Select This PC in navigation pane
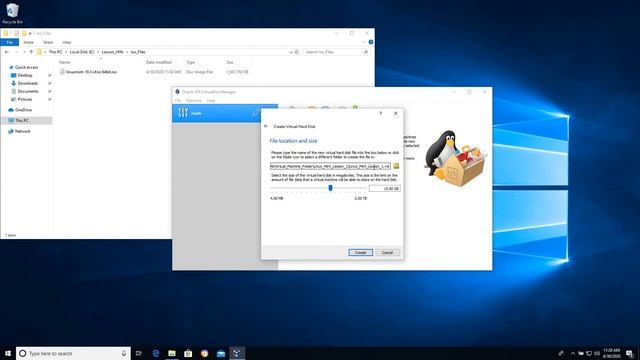640x360 pixels. 22,120
